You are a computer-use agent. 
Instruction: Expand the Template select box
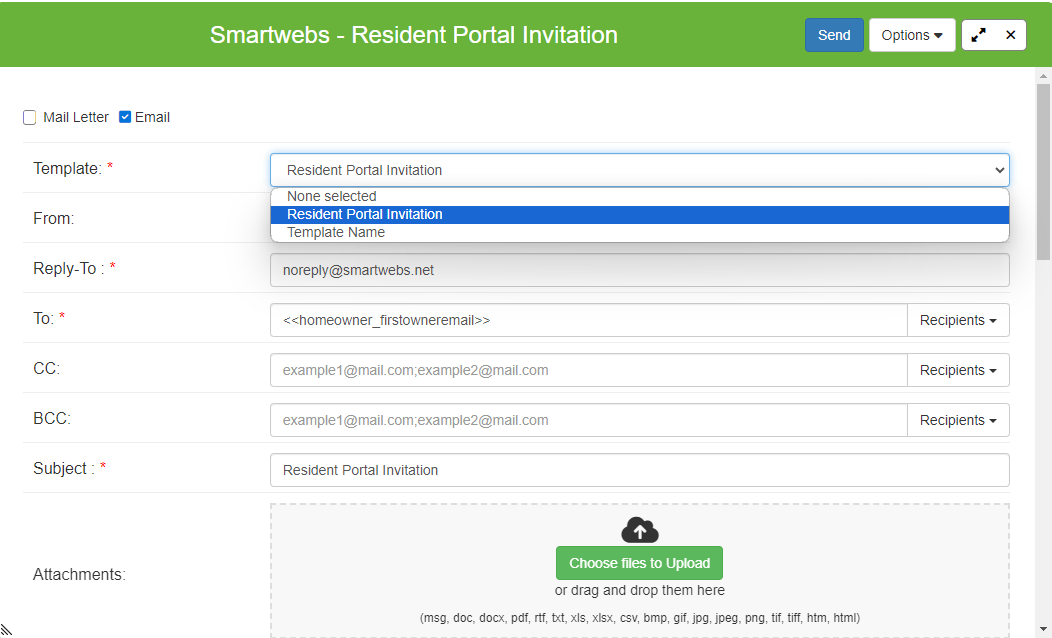click(639, 170)
